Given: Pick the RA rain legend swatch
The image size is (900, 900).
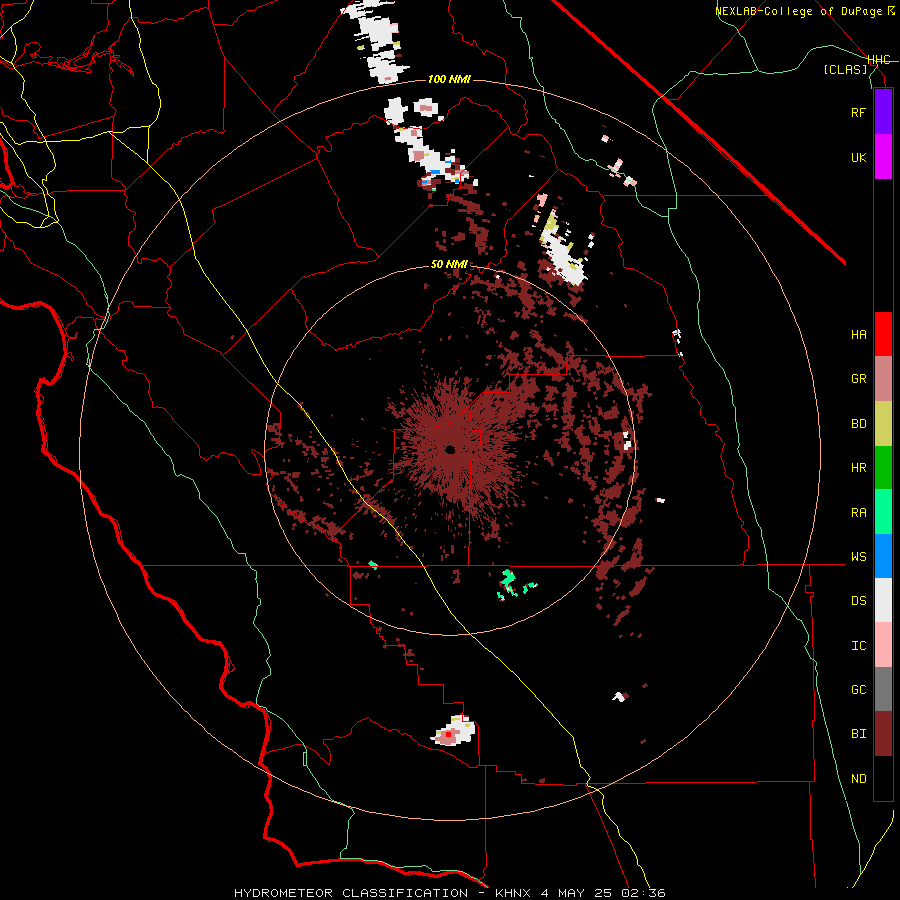Looking at the screenshot, I should [x=883, y=512].
